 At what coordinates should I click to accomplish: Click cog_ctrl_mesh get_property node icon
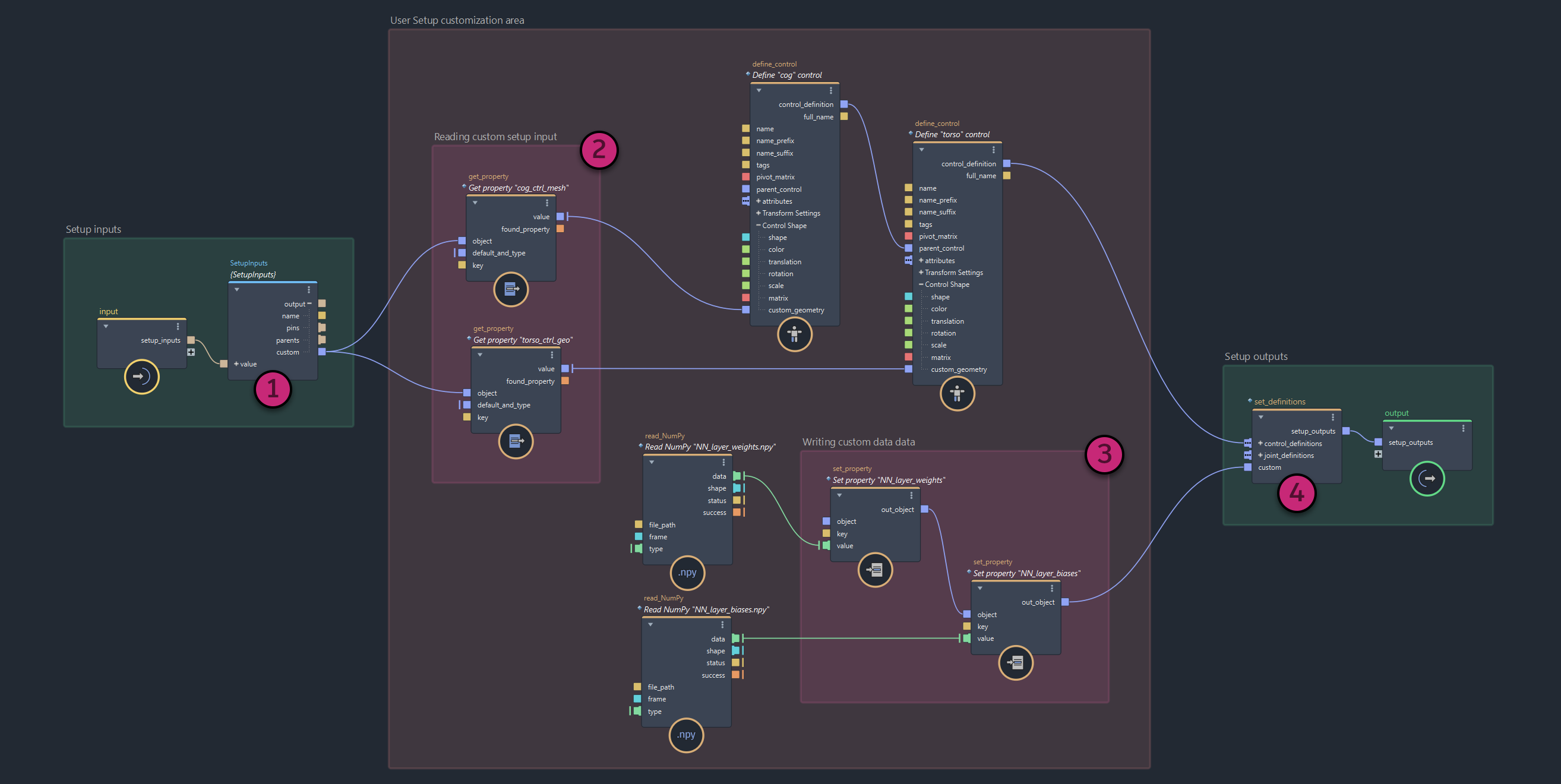pos(511,289)
